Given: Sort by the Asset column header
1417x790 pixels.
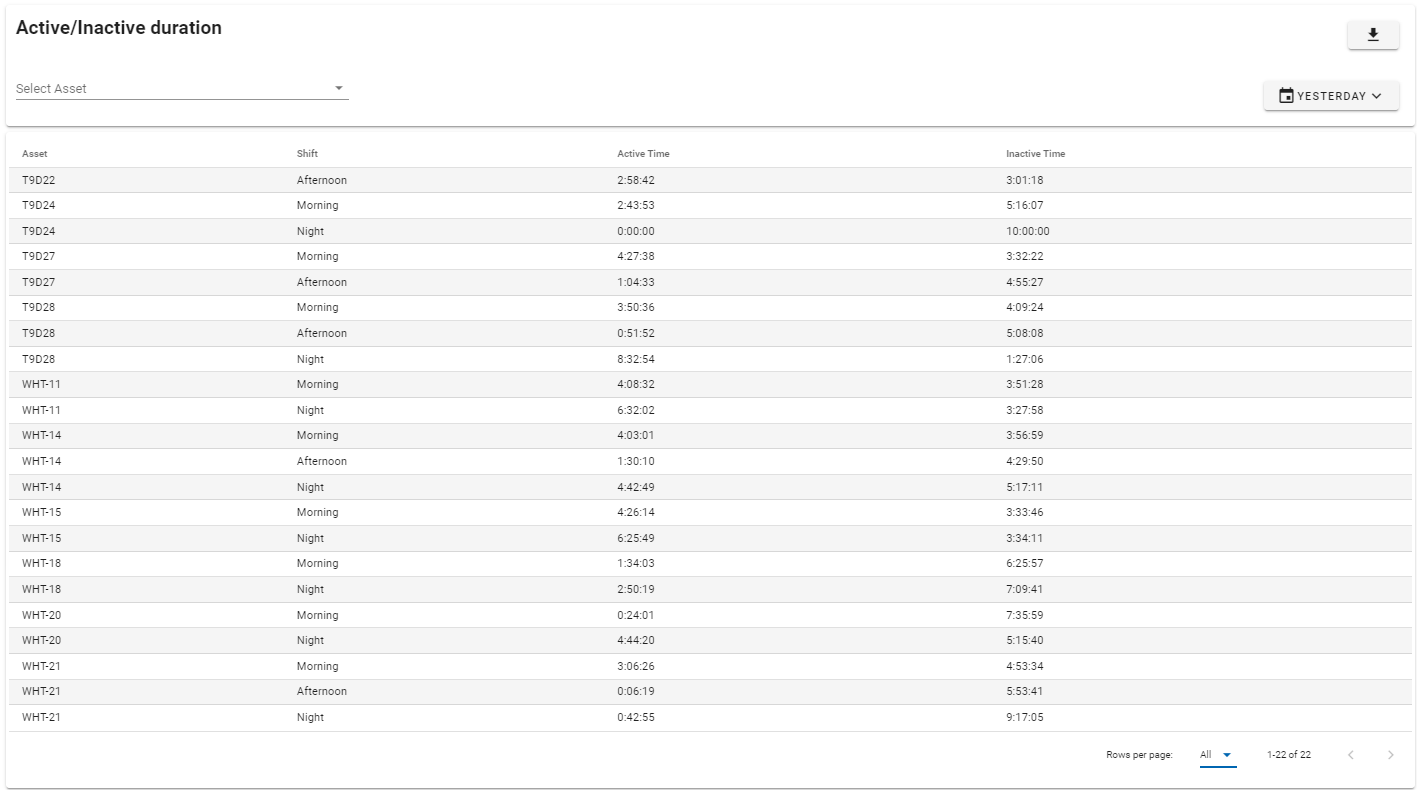Looking at the screenshot, I should click(35, 154).
